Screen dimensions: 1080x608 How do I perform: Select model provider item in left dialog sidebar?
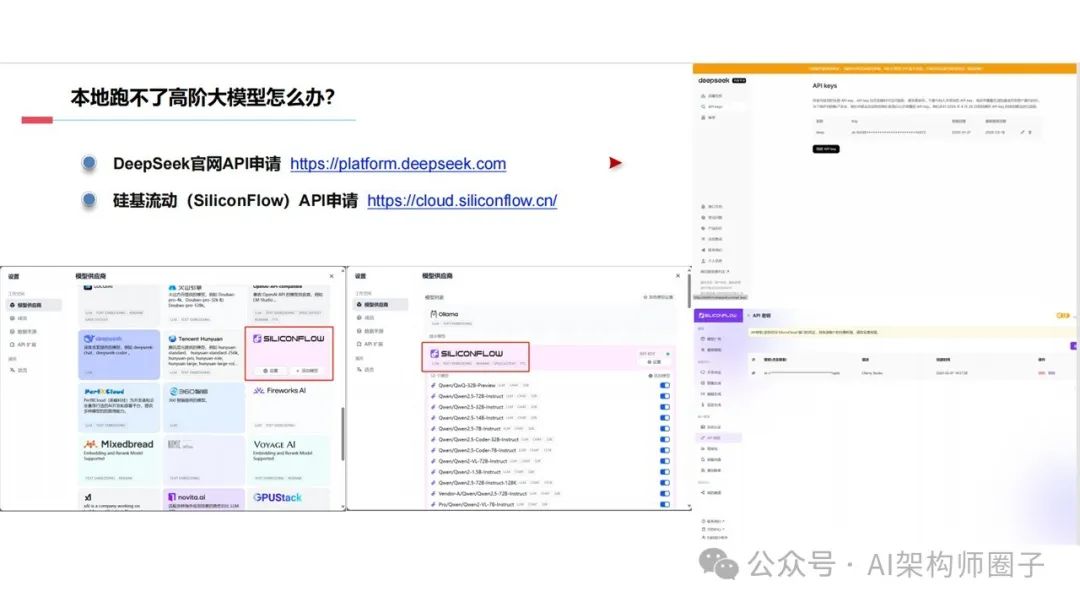[32, 305]
